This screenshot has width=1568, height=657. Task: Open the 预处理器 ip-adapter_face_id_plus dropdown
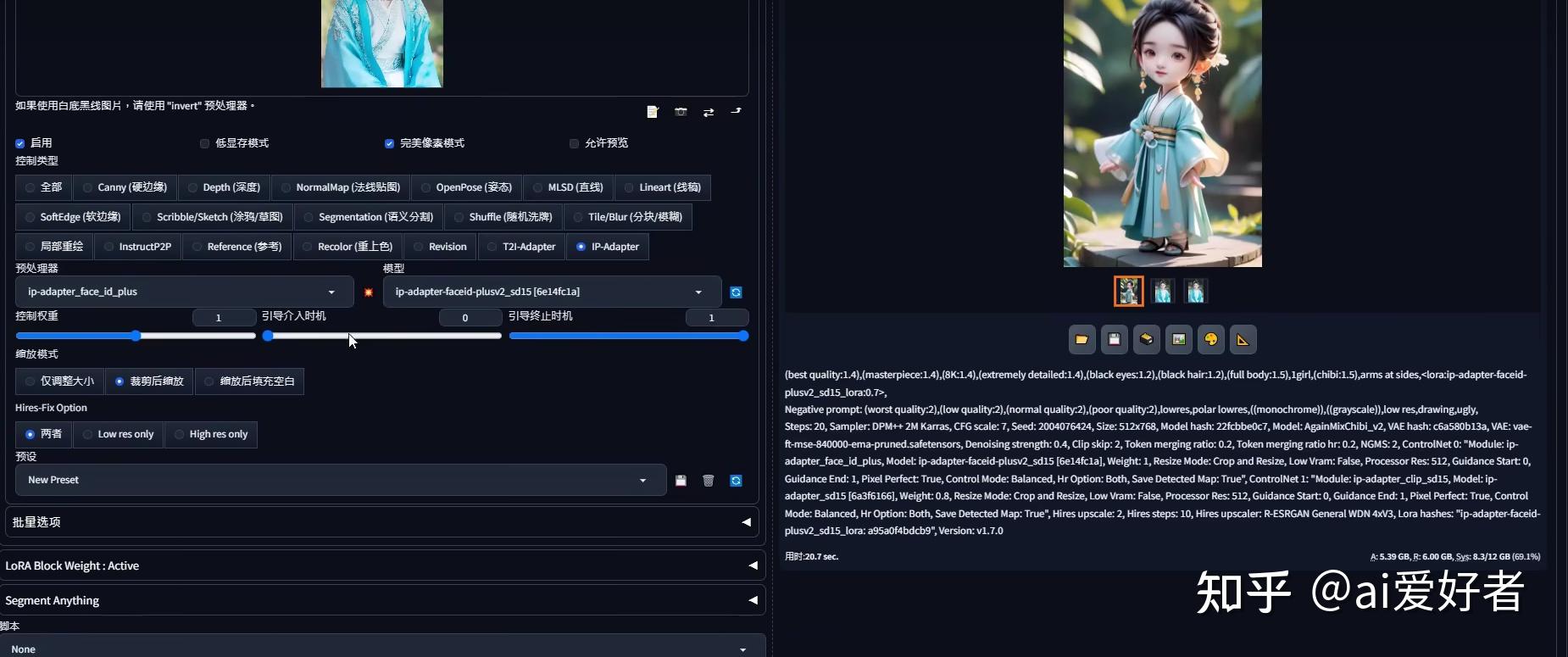[x=184, y=292]
